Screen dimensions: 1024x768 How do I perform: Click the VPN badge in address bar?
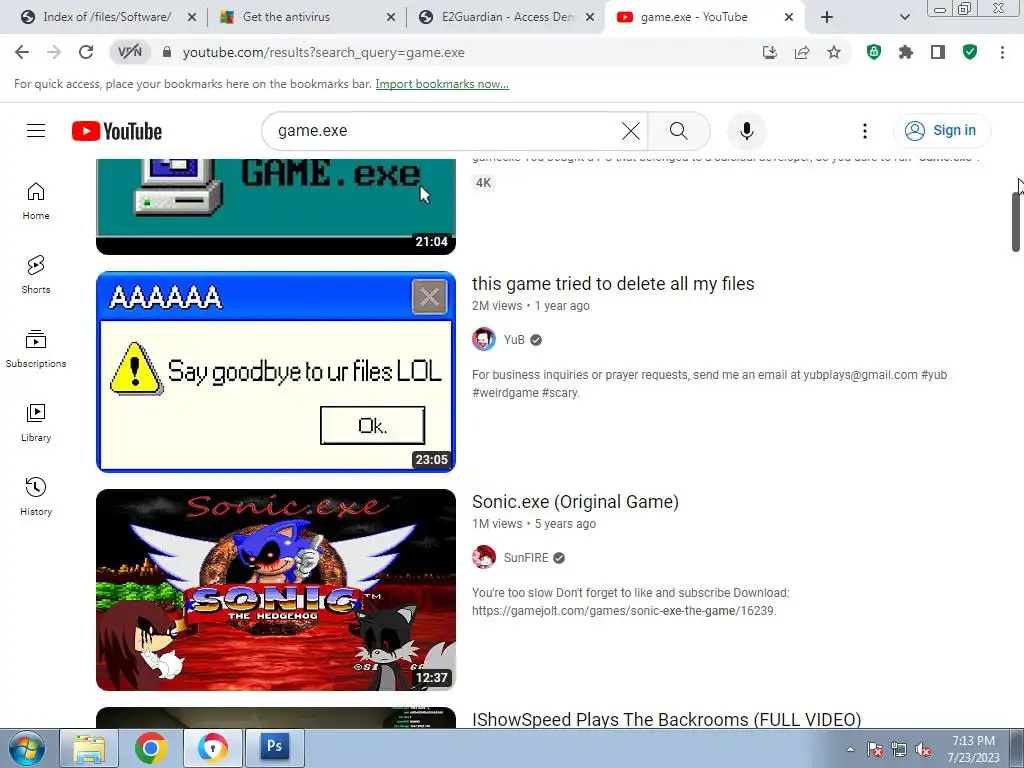(x=130, y=52)
